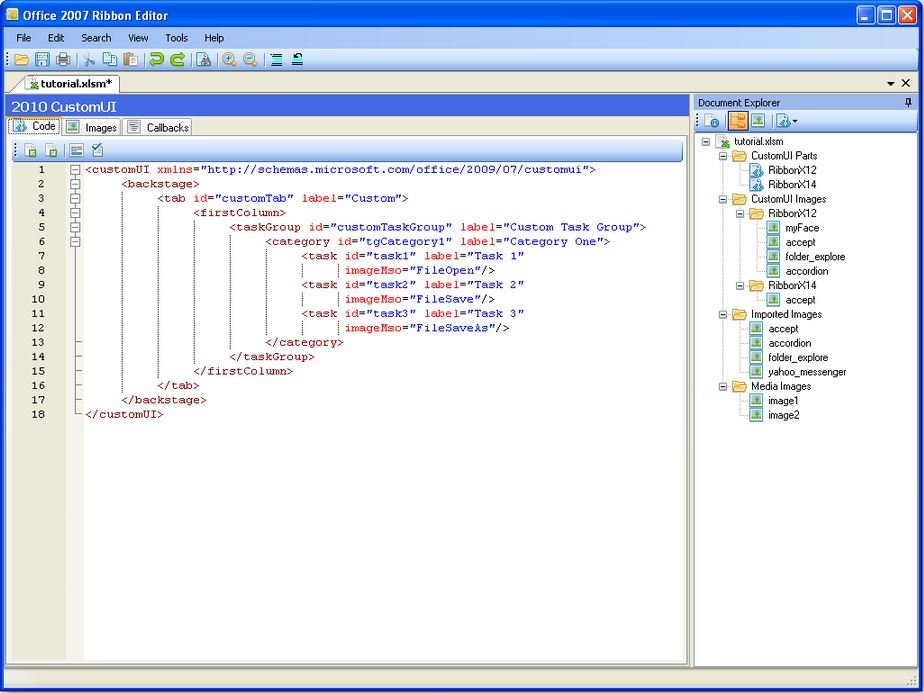
Task: Click the blue bars icon in code toolbar
Action: click(76, 151)
